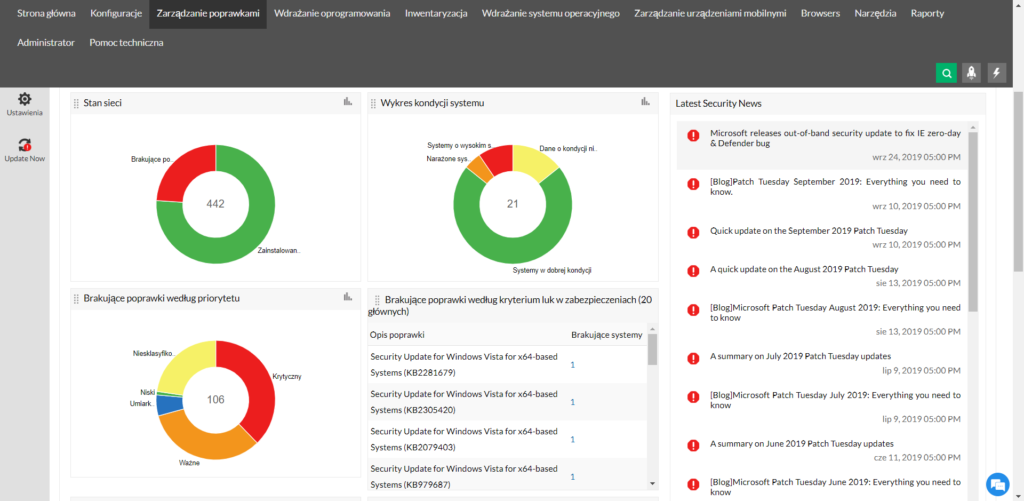Open Ustawienia gear icon in sidebar
Screen dimensions: 1024x501
(x=24, y=99)
